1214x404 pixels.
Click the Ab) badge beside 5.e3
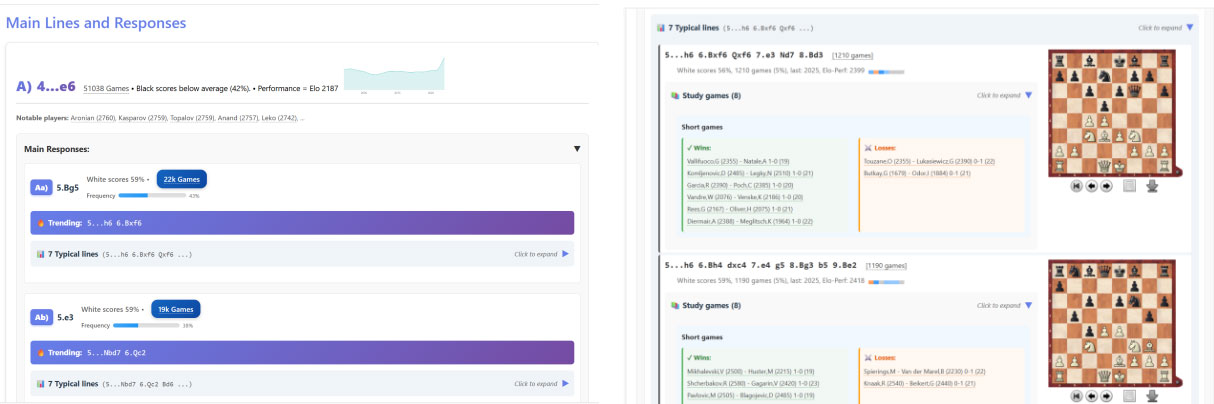click(x=41, y=317)
